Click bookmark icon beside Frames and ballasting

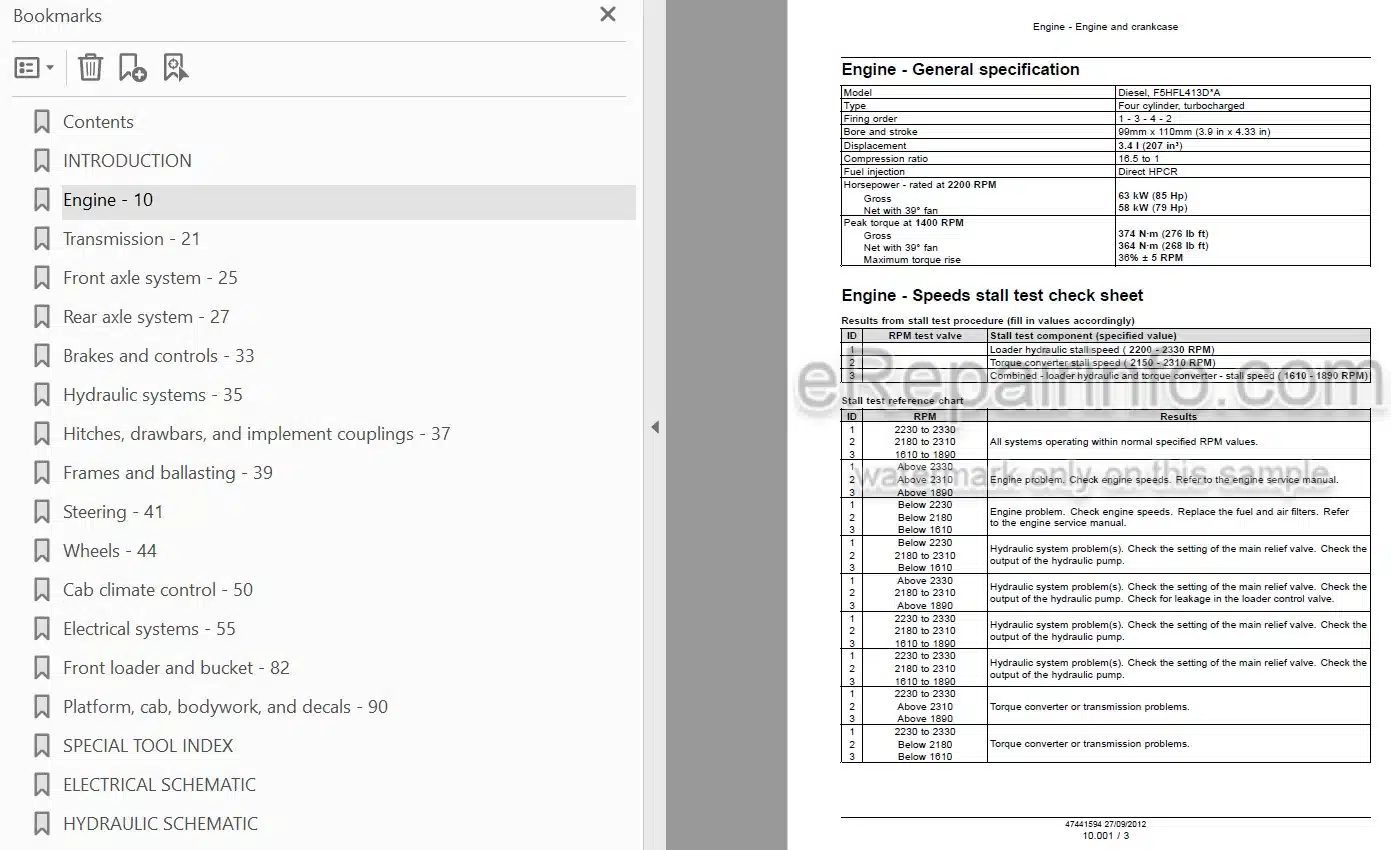(41, 473)
